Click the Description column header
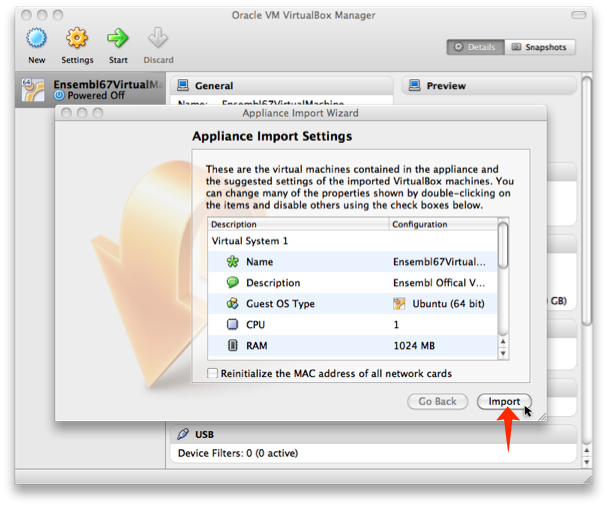The image size is (607, 507). click(x=298, y=224)
